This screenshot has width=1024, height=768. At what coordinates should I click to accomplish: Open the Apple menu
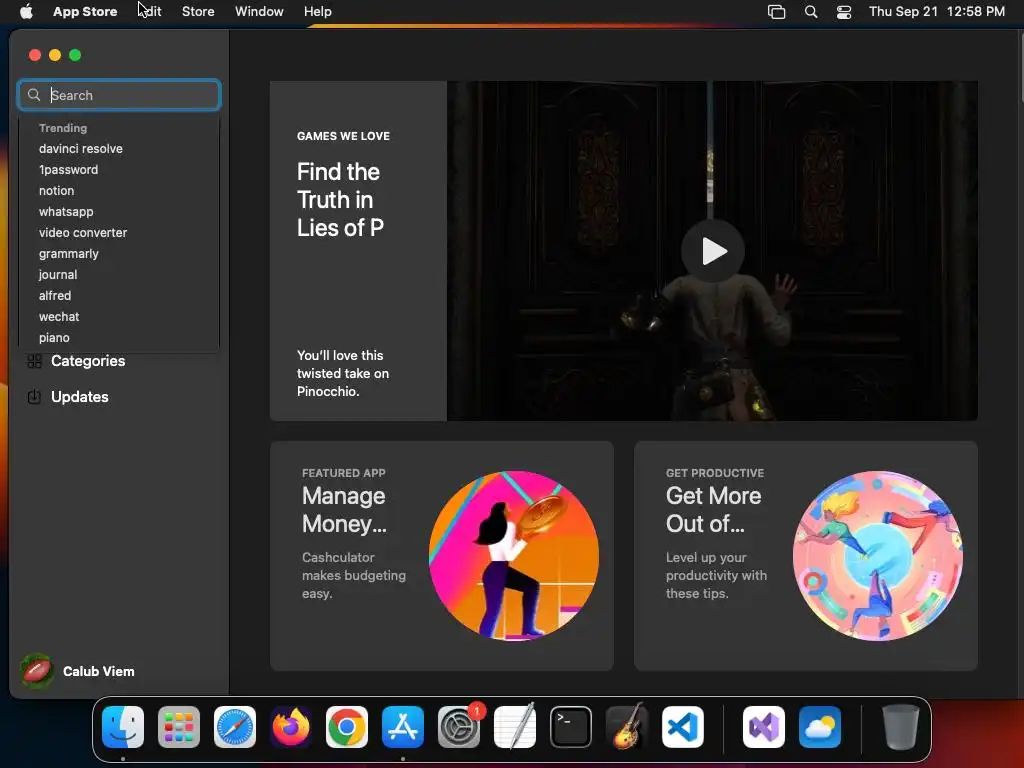click(x=26, y=11)
